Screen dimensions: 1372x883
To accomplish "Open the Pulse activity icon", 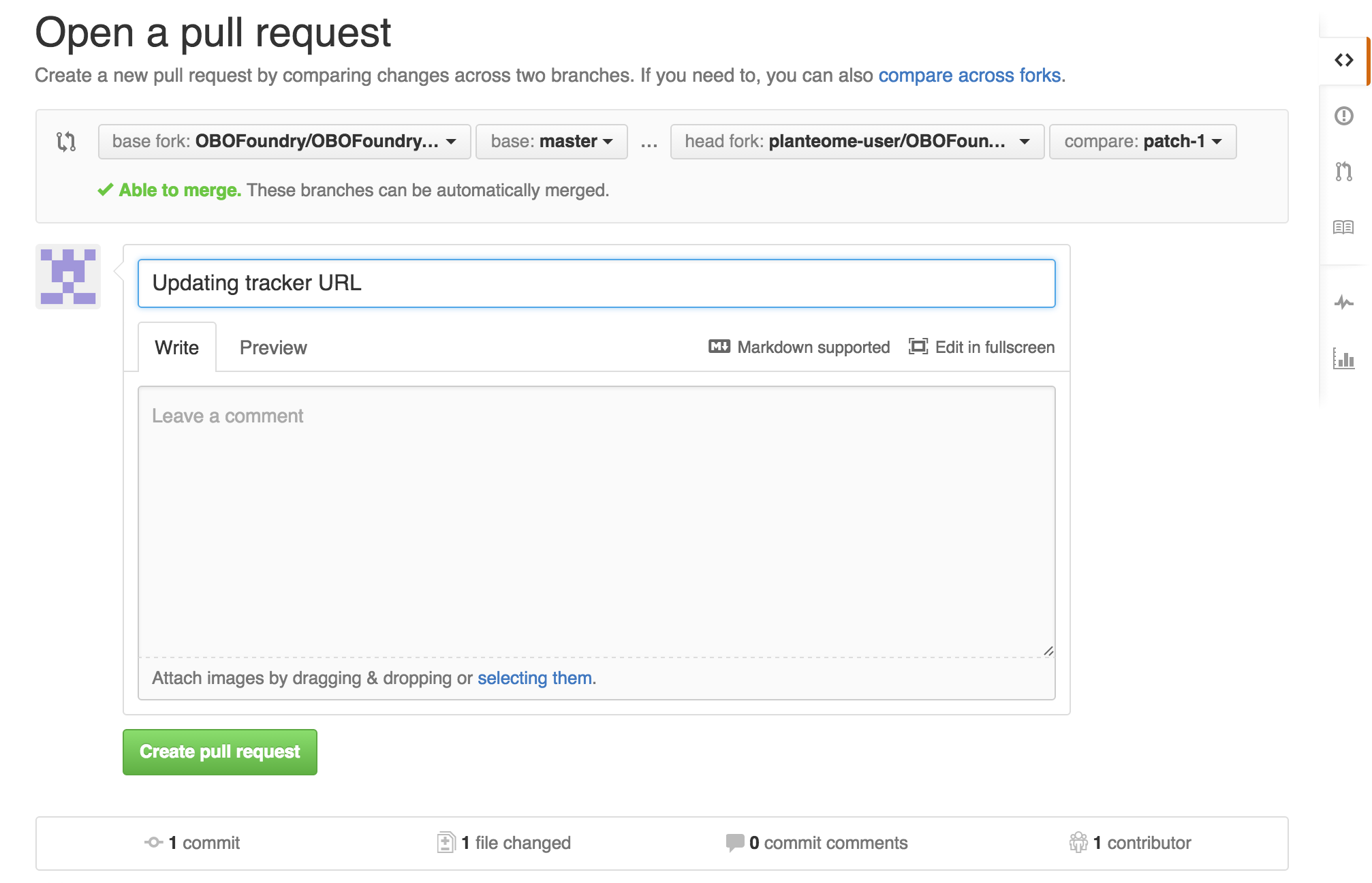I will (1343, 303).
